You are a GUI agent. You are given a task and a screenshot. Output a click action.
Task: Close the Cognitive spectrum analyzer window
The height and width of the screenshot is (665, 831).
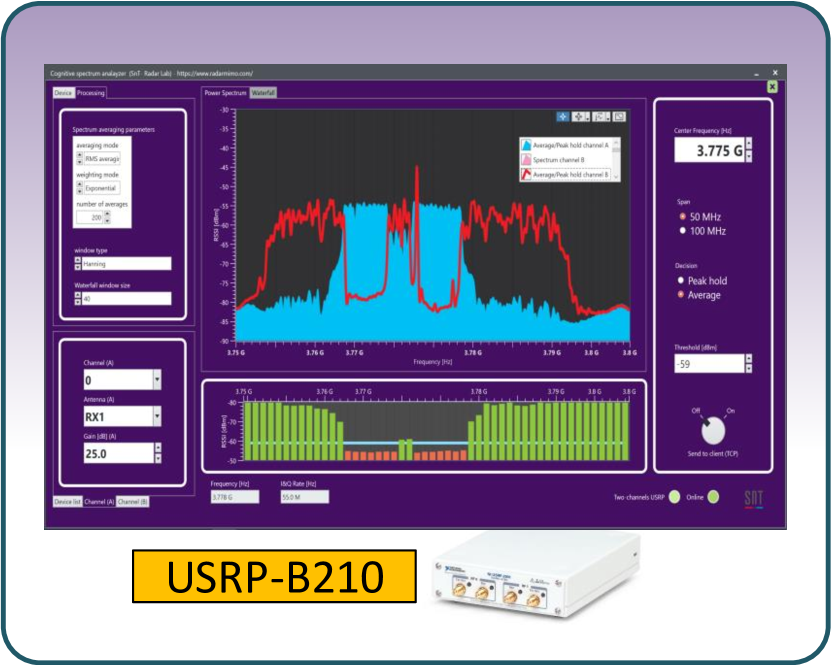(775, 73)
